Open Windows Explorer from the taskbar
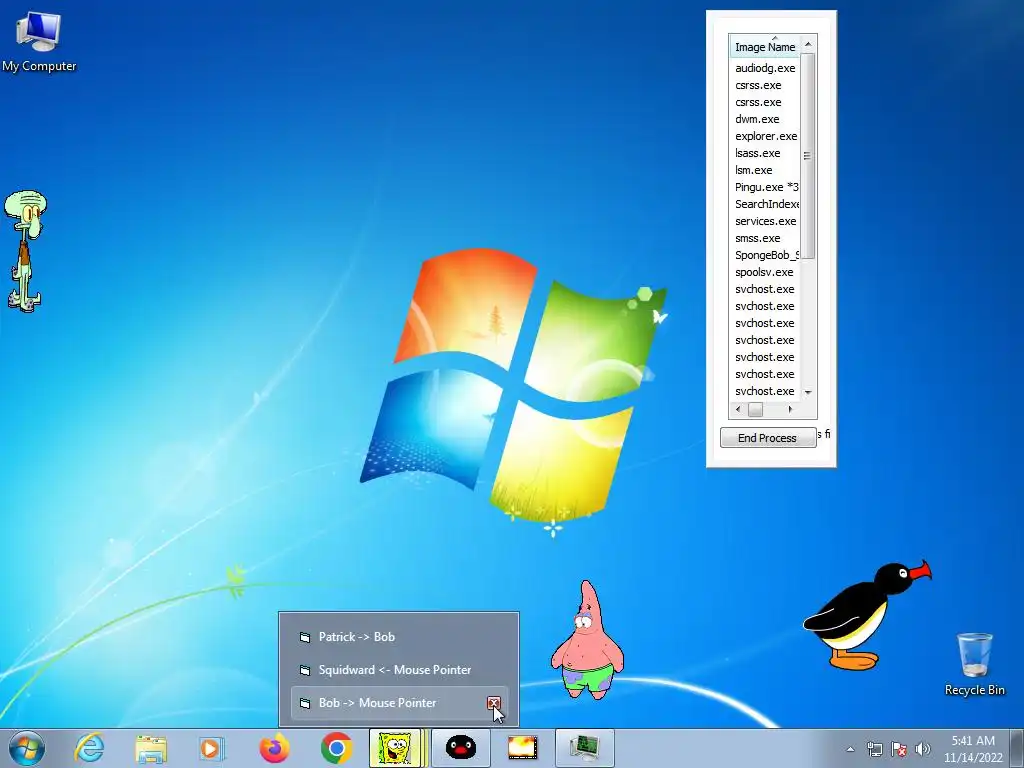This screenshot has width=1024, height=768. pyautogui.click(x=151, y=748)
